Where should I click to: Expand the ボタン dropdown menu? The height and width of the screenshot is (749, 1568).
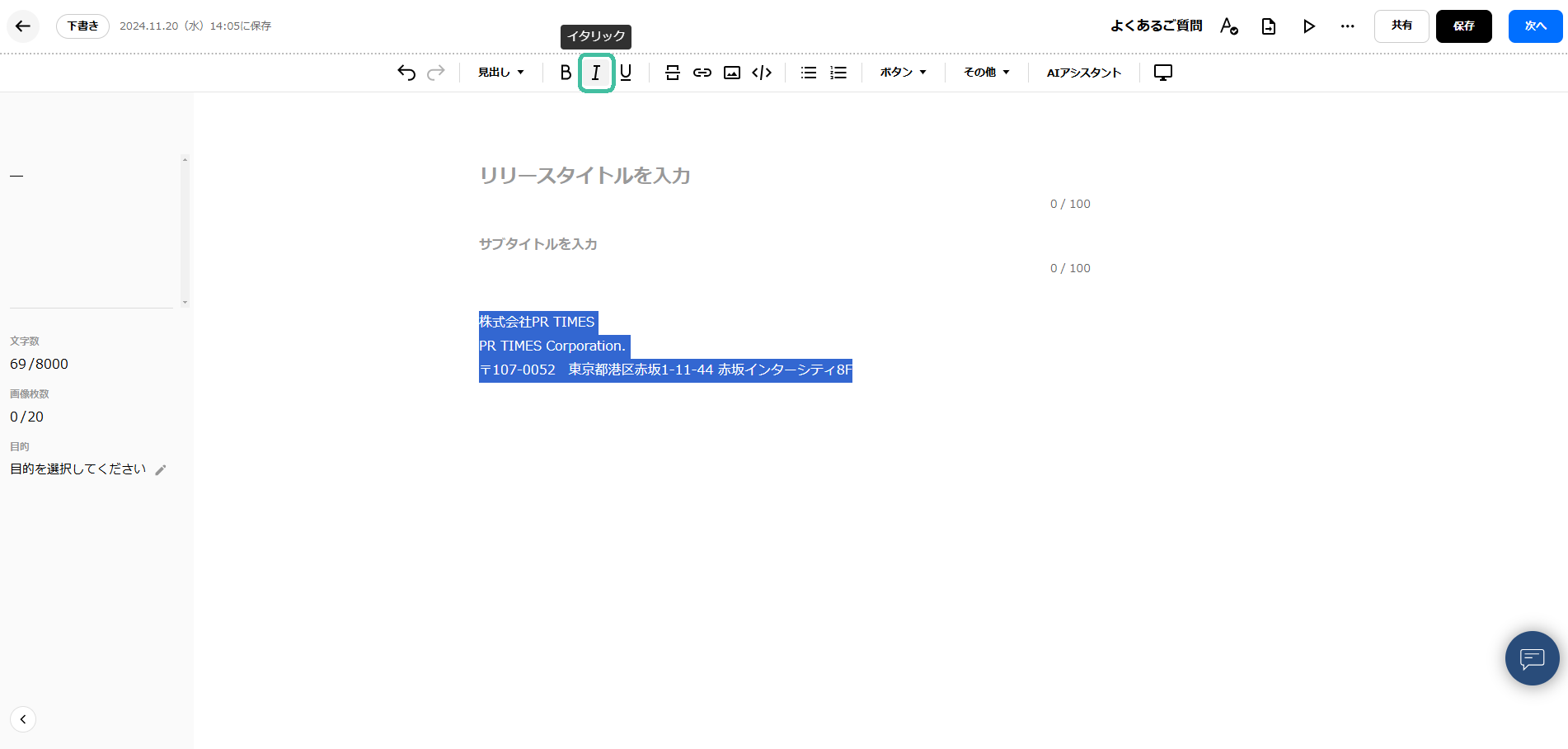[903, 73]
